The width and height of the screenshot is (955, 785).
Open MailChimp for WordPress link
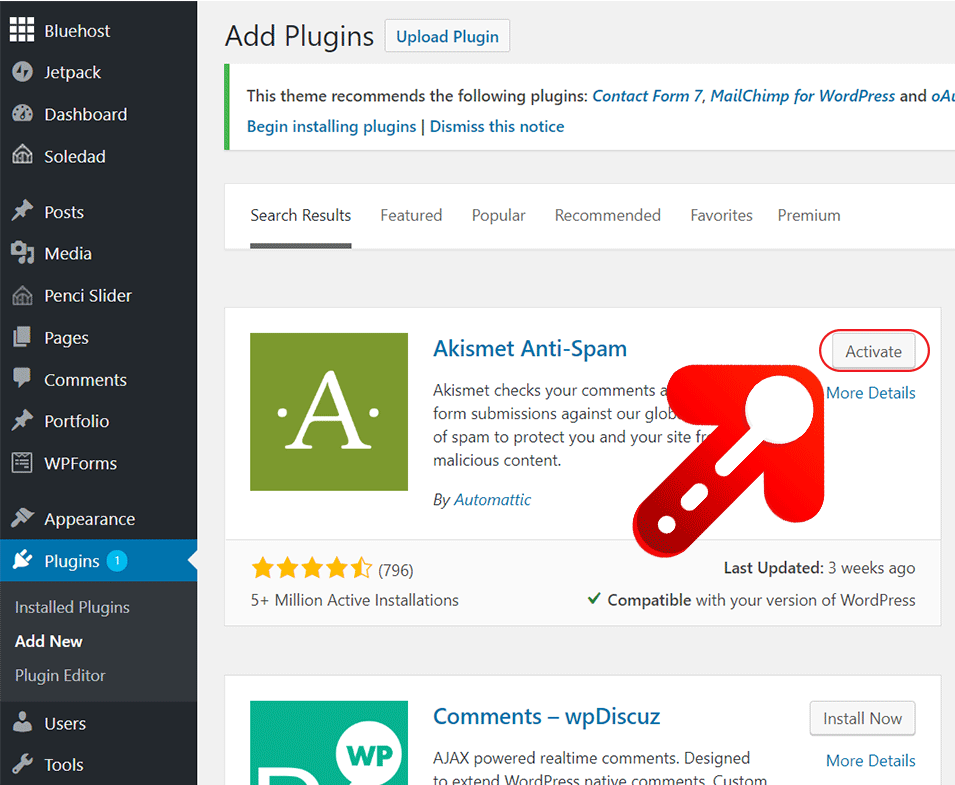click(x=803, y=96)
